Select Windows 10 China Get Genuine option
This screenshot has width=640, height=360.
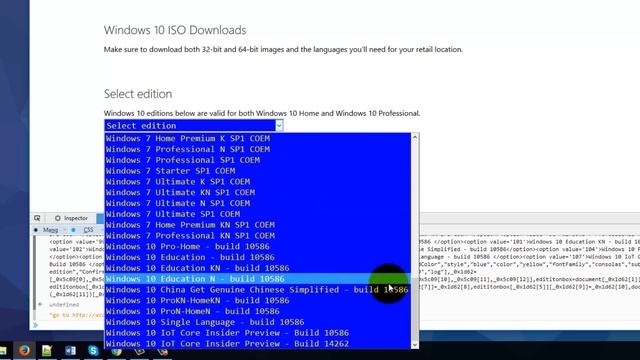(258, 290)
